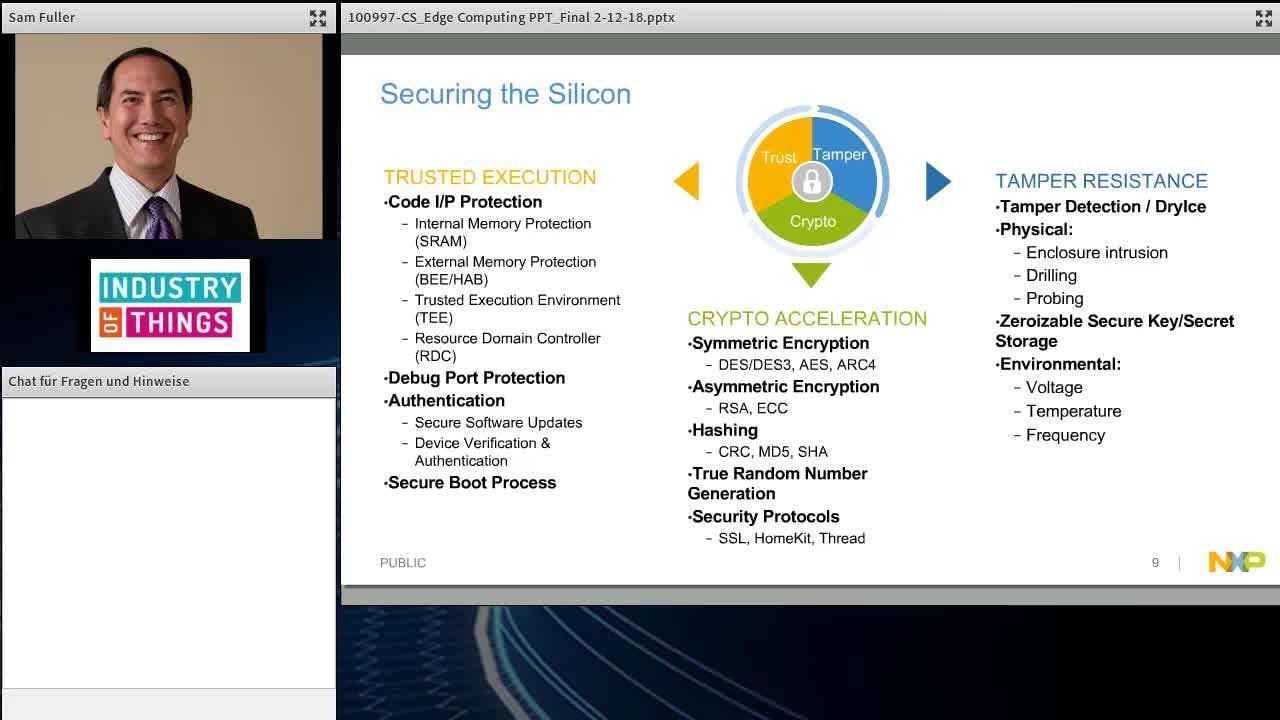Click the Sam Fuller pod title
The height and width of the screenshot is (720, 1280).
click(42, 17)
